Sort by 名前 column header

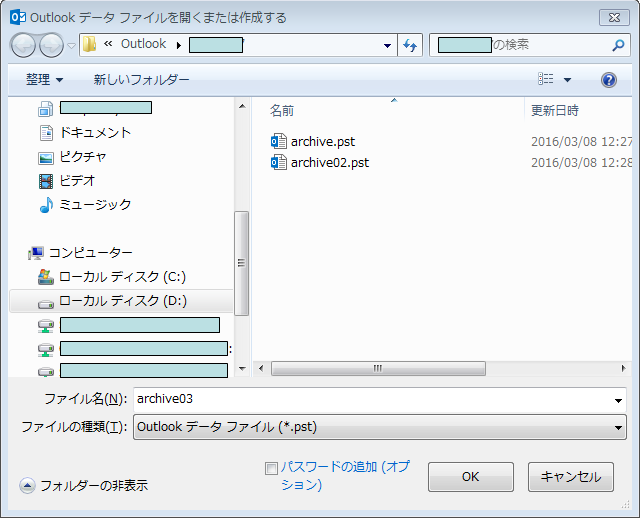pyautogui.click(x=282, y=110)
